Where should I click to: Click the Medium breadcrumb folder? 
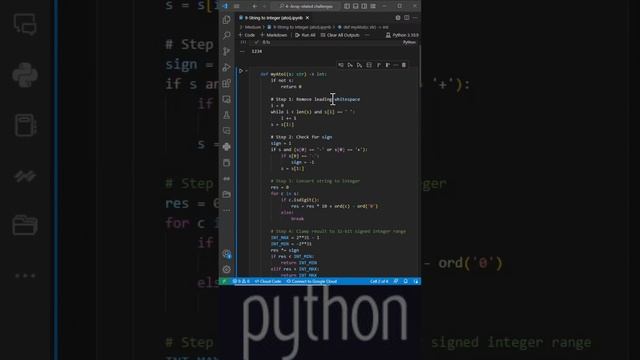(x=253, y=27)
